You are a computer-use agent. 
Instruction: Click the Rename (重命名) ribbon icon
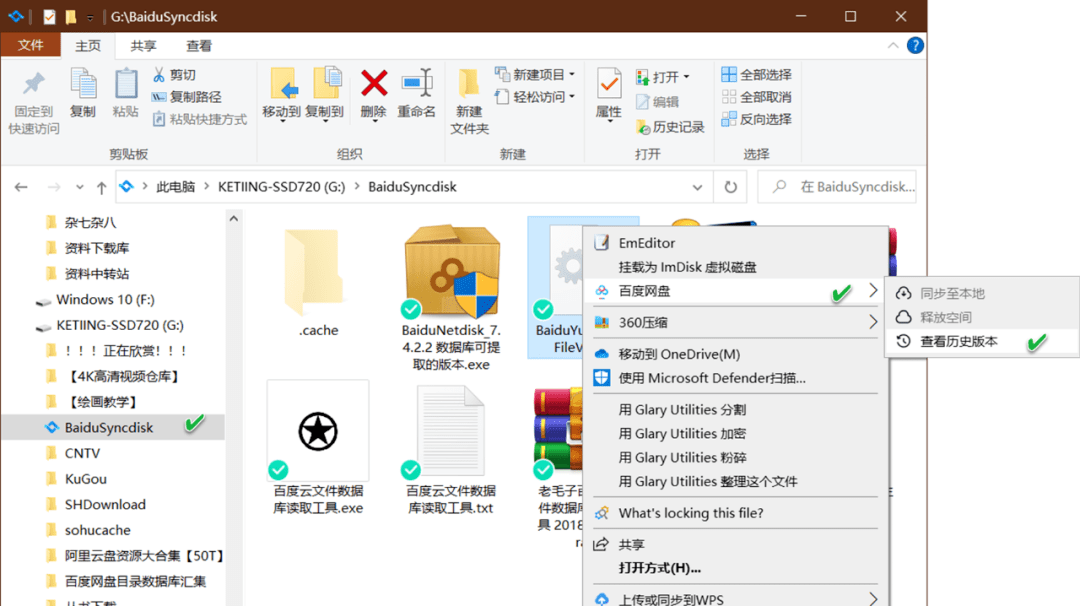coord(416,84)
